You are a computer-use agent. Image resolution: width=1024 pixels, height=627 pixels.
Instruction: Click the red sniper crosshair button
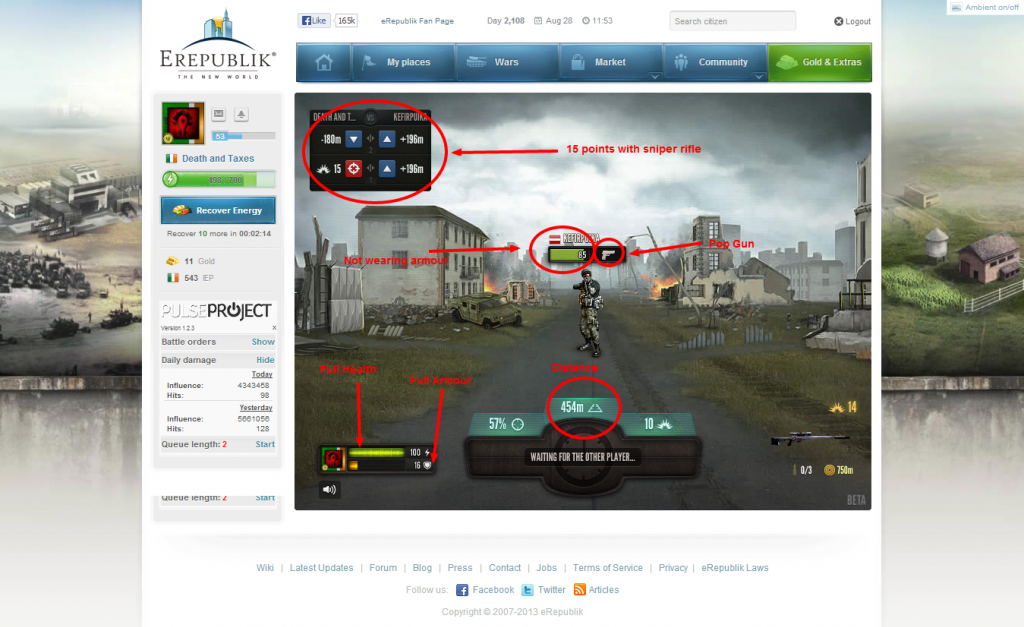click(x=353, y=169)
